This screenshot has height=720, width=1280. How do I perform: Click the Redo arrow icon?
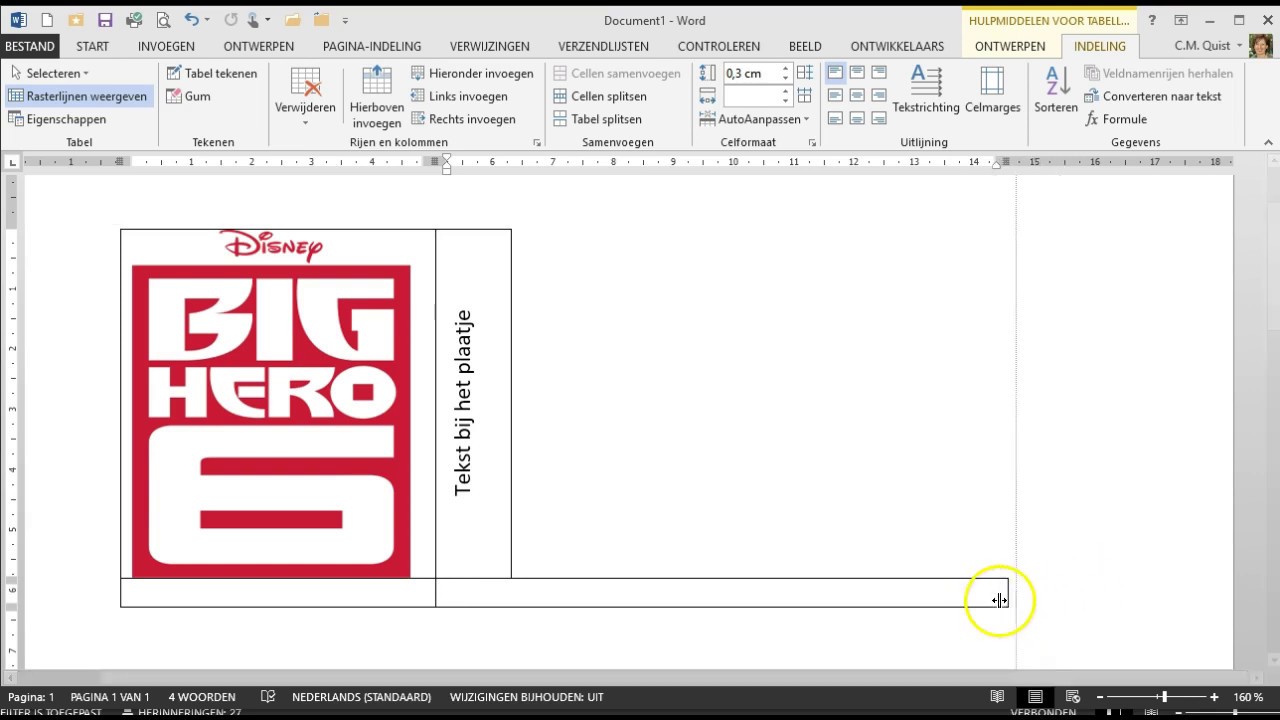(x=231, y=20)
